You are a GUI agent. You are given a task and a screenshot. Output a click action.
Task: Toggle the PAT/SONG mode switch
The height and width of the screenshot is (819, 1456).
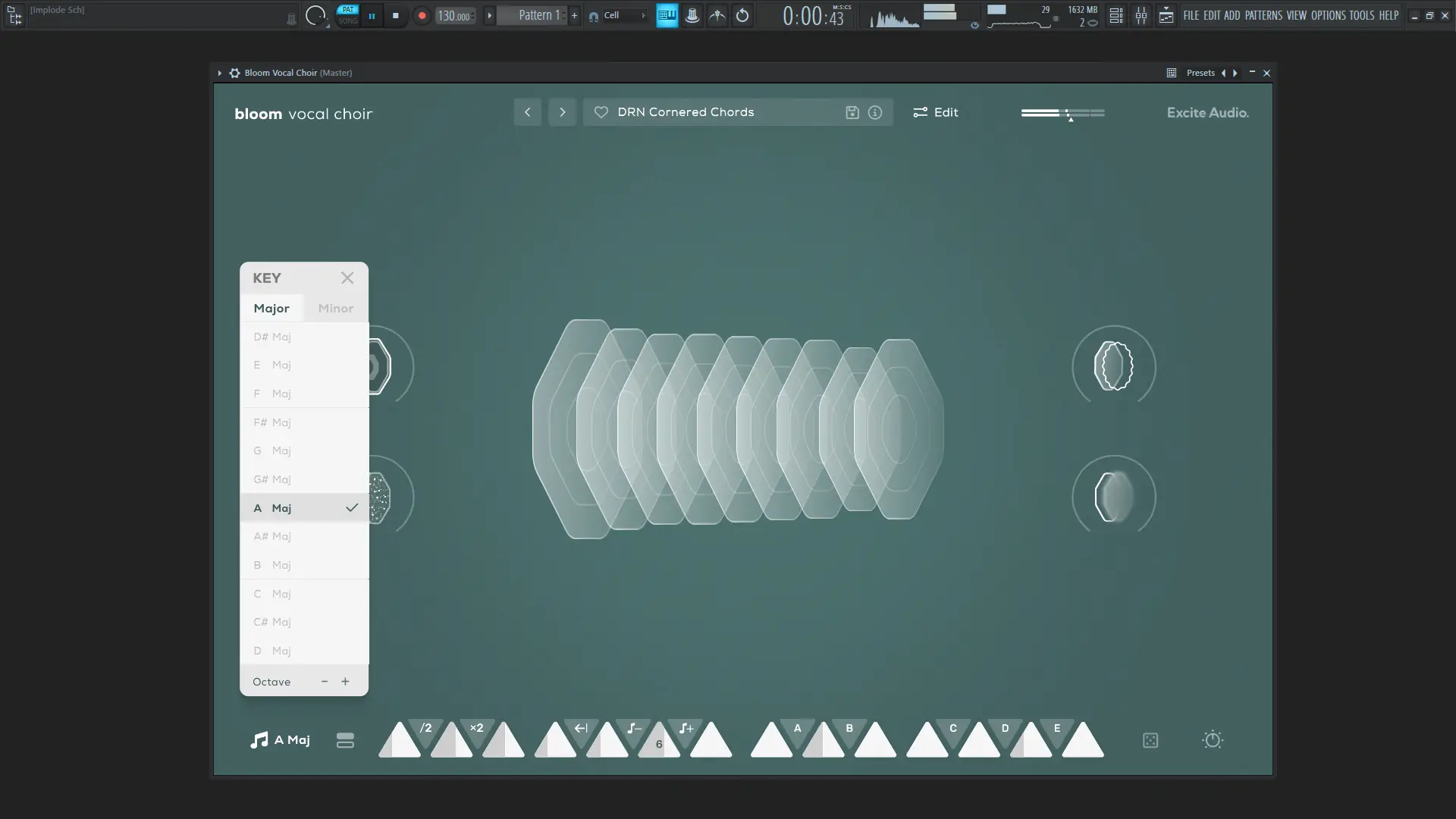[x=347, y=15]
